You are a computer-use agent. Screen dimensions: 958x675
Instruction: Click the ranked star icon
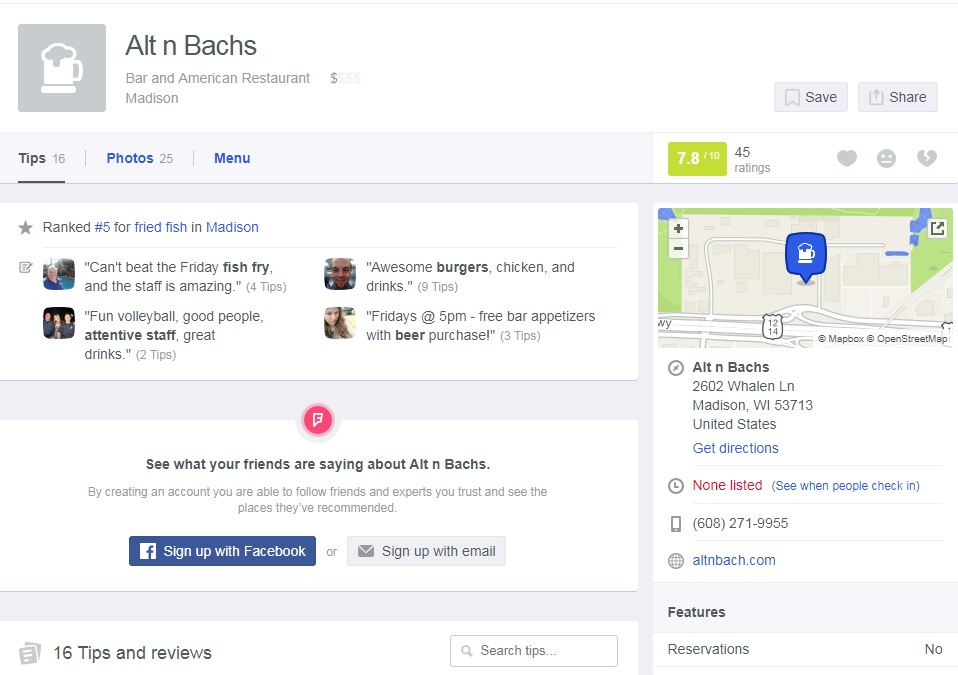[x=25, y=228]
